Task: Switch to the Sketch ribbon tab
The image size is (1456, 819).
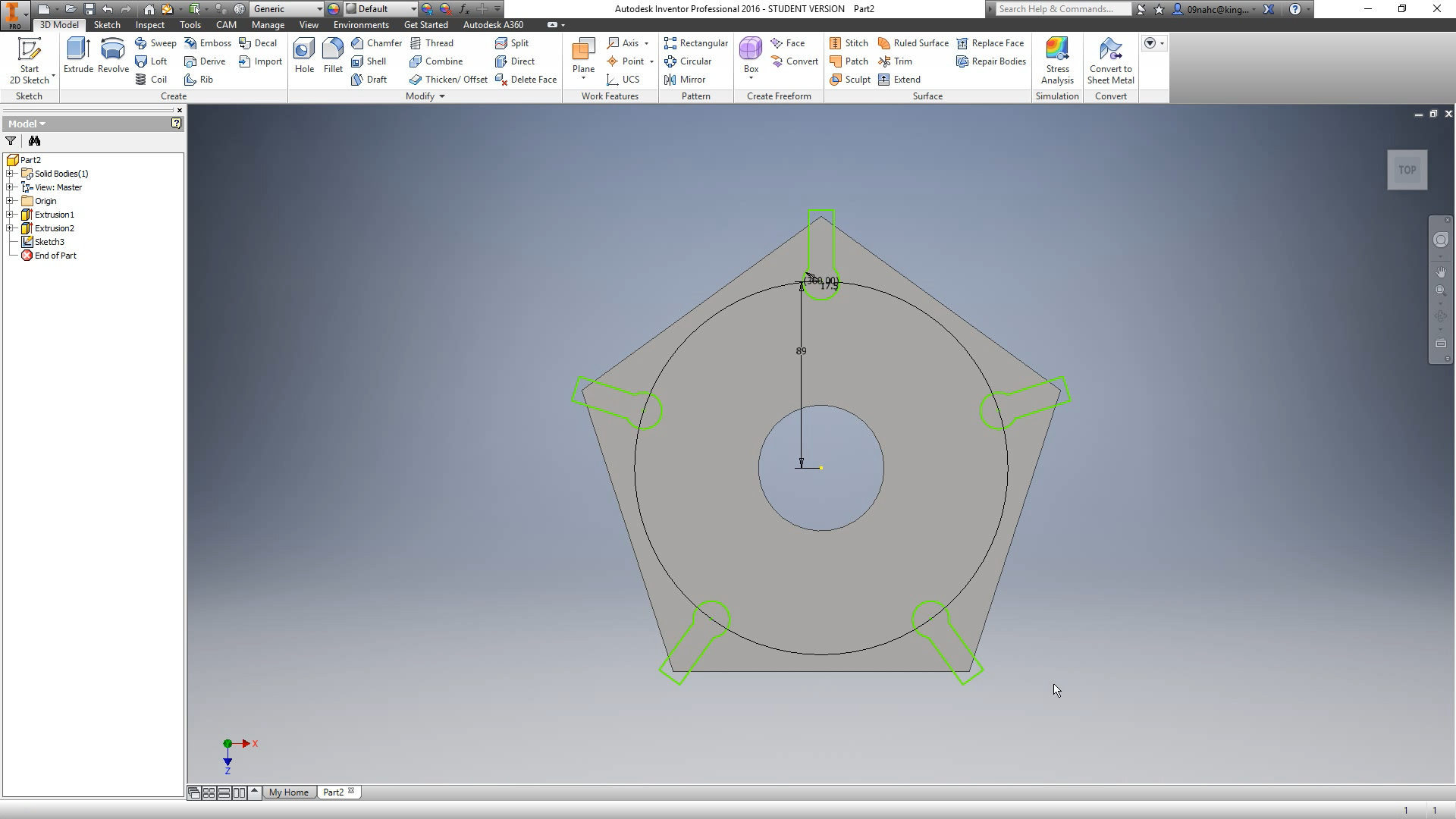Action: (x=107, y=25)
